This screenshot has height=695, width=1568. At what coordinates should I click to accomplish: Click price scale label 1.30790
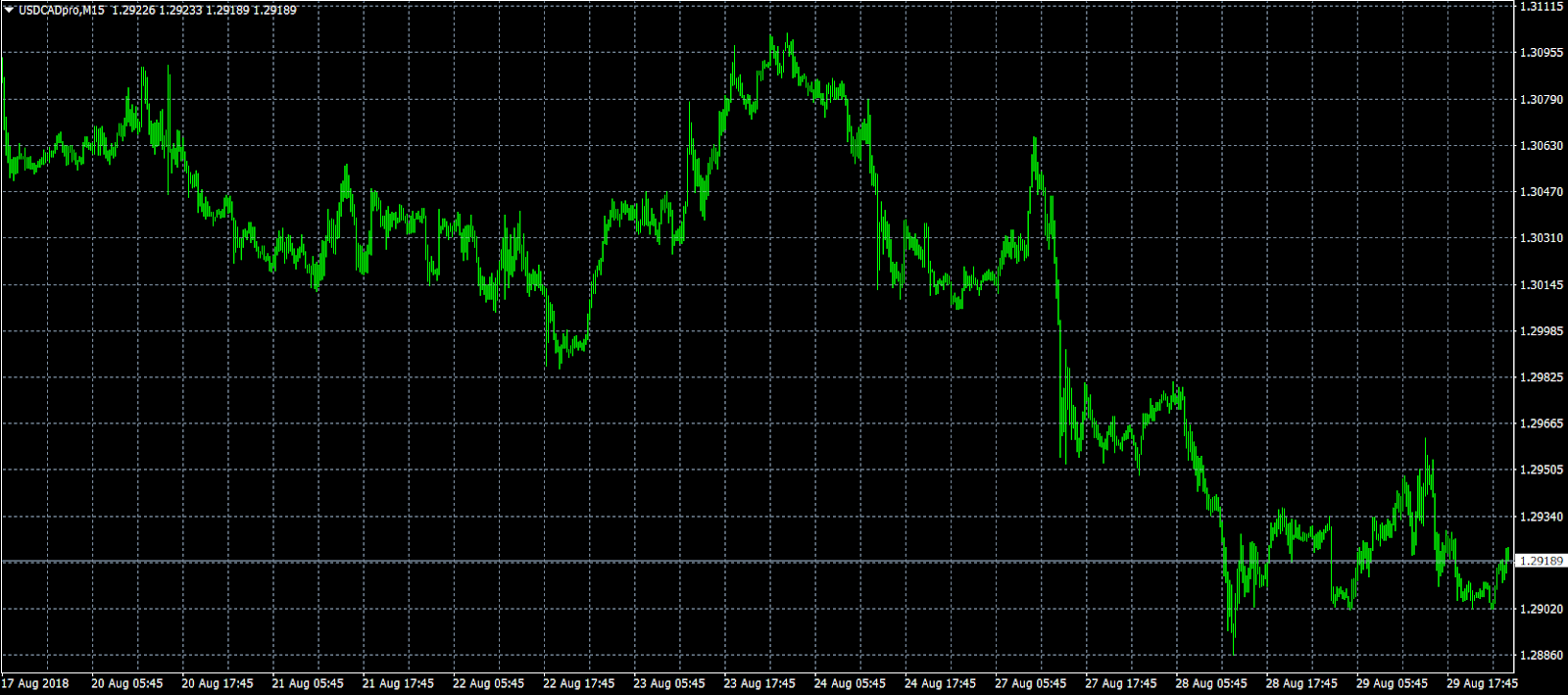click(x=1541, y=100)
